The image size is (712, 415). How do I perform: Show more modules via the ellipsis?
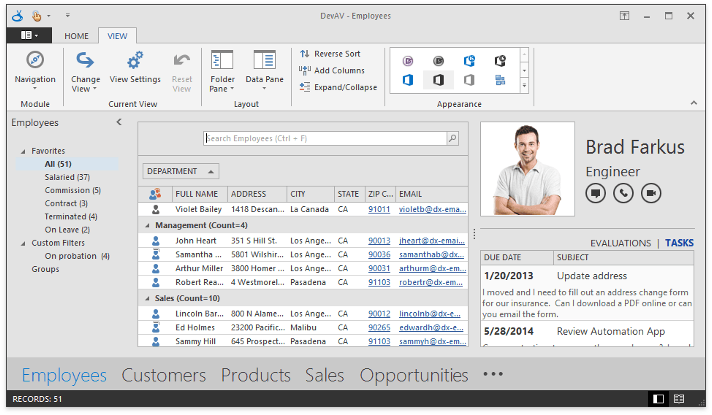coord(493,374)
